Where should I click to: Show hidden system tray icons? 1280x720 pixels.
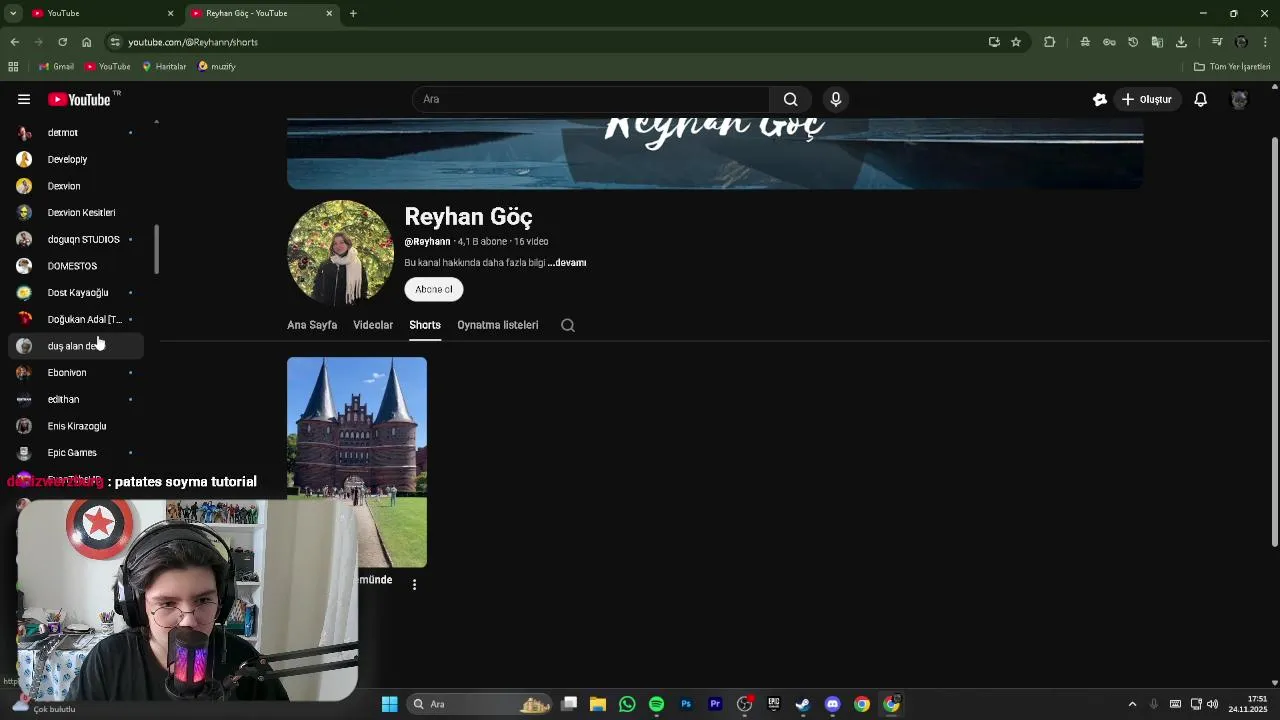1132,704
